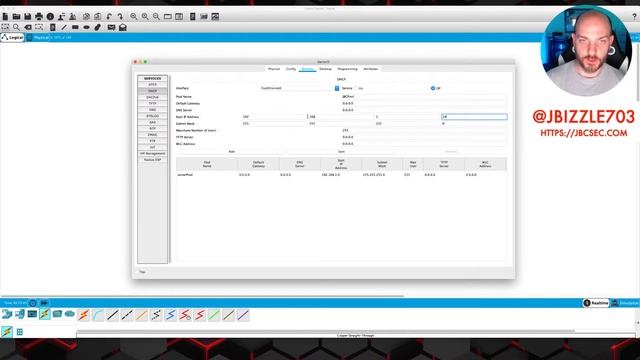Select the Inspect magnifier tool

click(16, 27)
